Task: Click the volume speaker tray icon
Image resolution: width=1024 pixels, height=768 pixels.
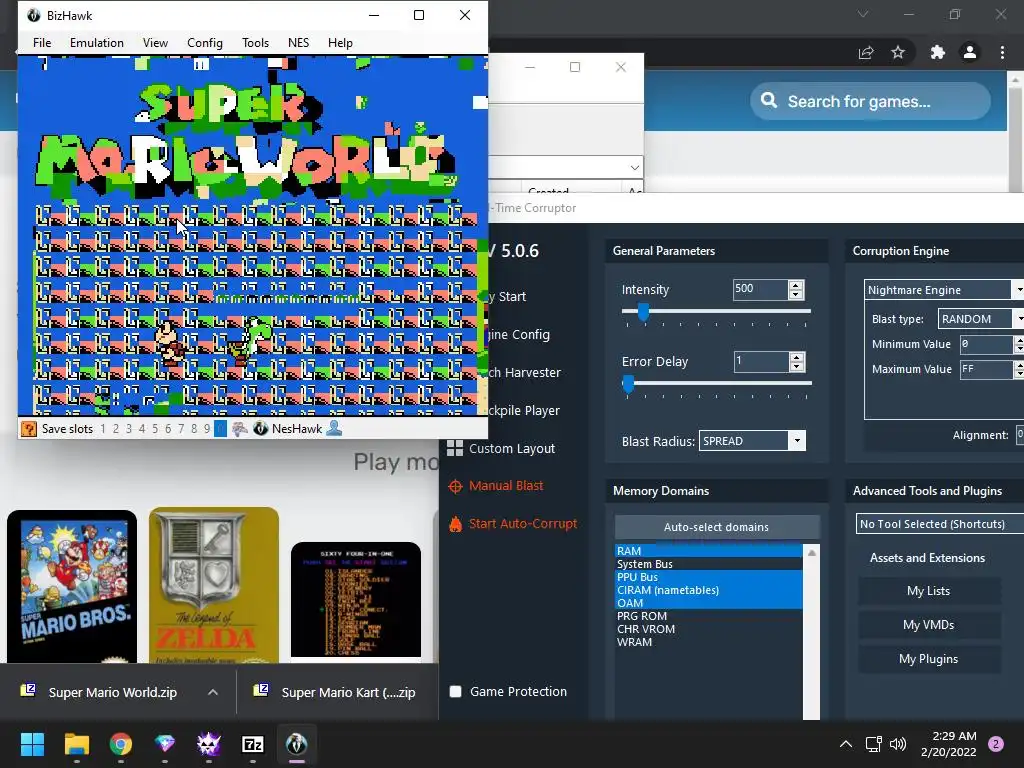Action: (898, 744)
